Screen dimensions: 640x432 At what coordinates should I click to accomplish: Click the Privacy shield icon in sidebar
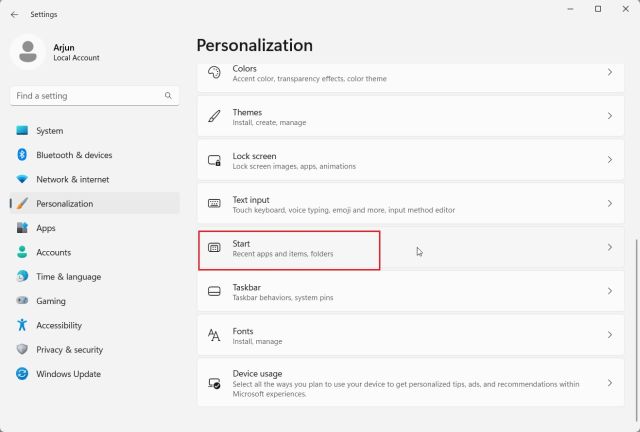(x=22, y=349)
